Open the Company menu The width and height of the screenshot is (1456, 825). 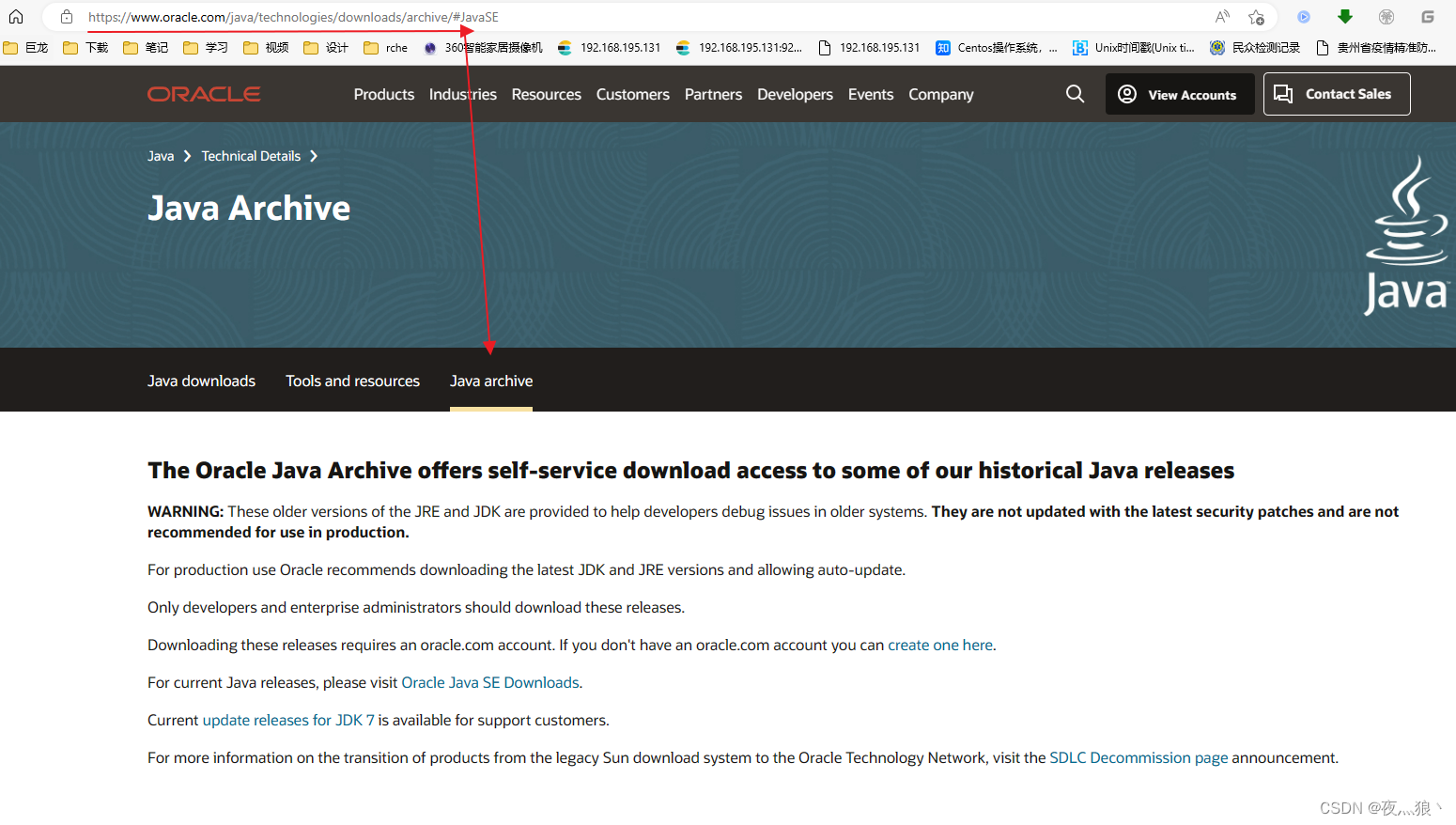click(941, 94)
